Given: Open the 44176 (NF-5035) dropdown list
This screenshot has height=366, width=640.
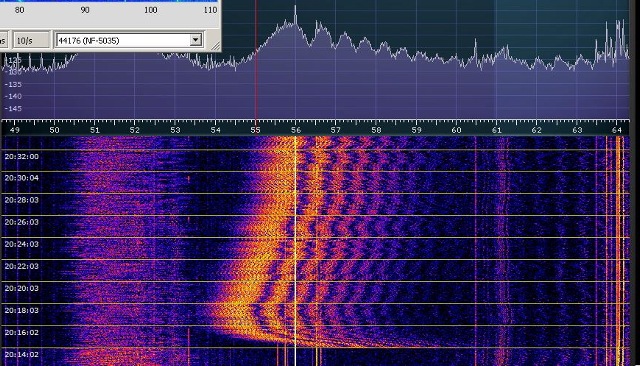Looking at the screenshot, I should point(196,40).
